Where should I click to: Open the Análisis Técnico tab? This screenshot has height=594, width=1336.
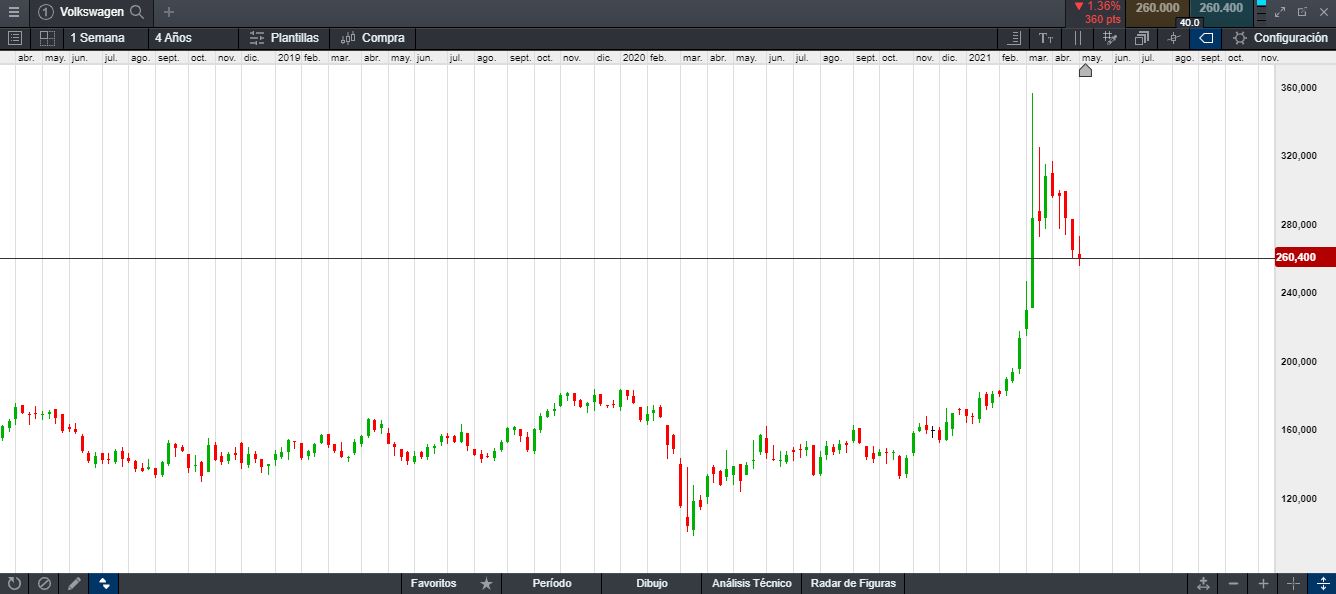(x=751, y=583)
